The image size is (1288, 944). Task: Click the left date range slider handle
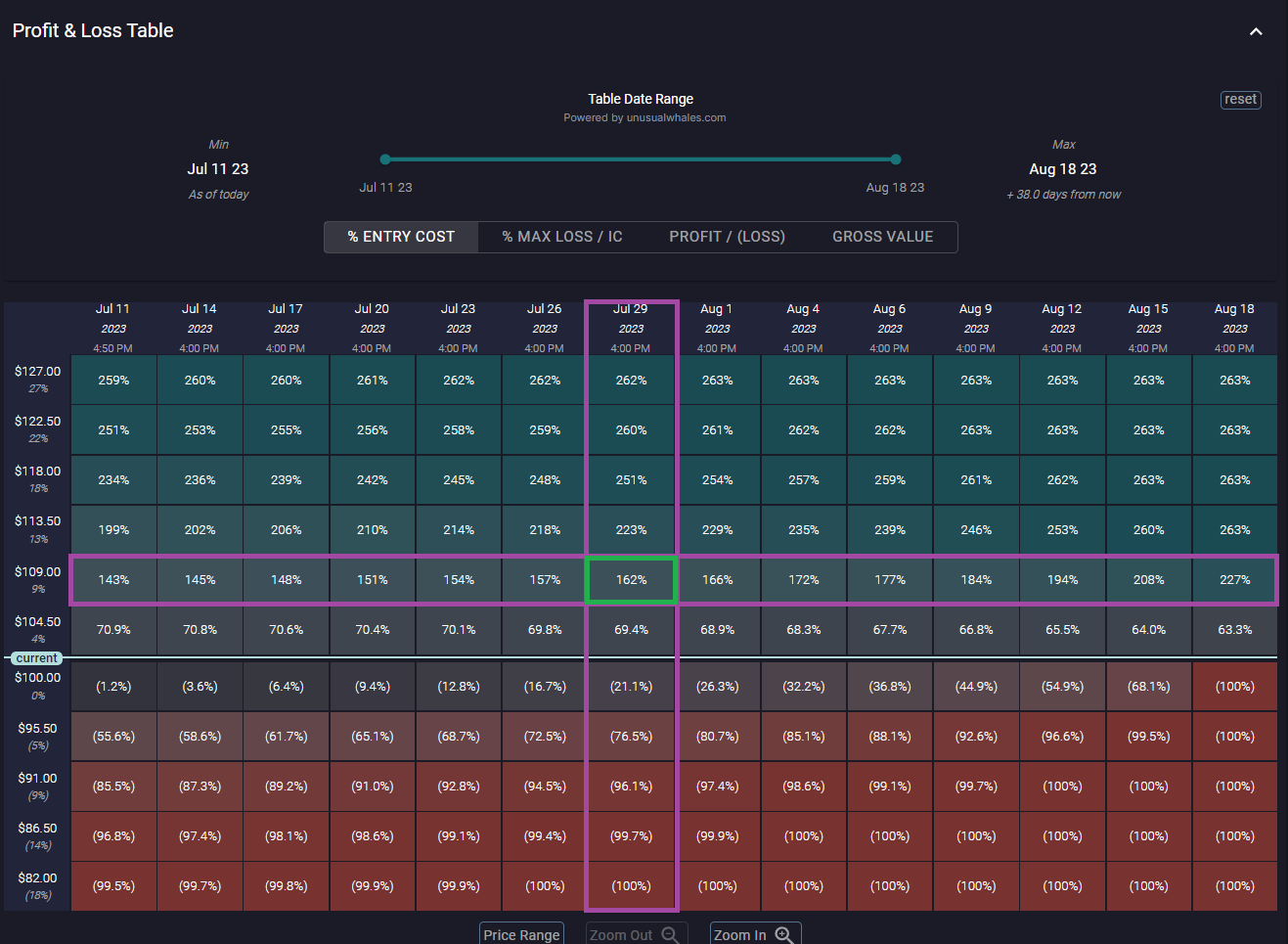(x=385, y=158)
